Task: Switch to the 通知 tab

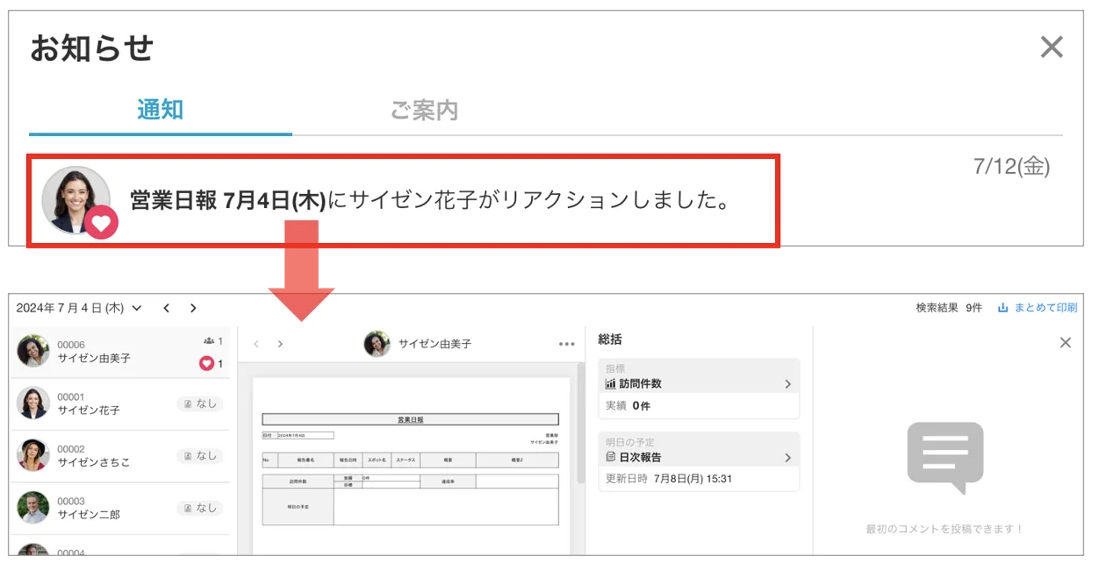Action: click(x=160, y=110)
